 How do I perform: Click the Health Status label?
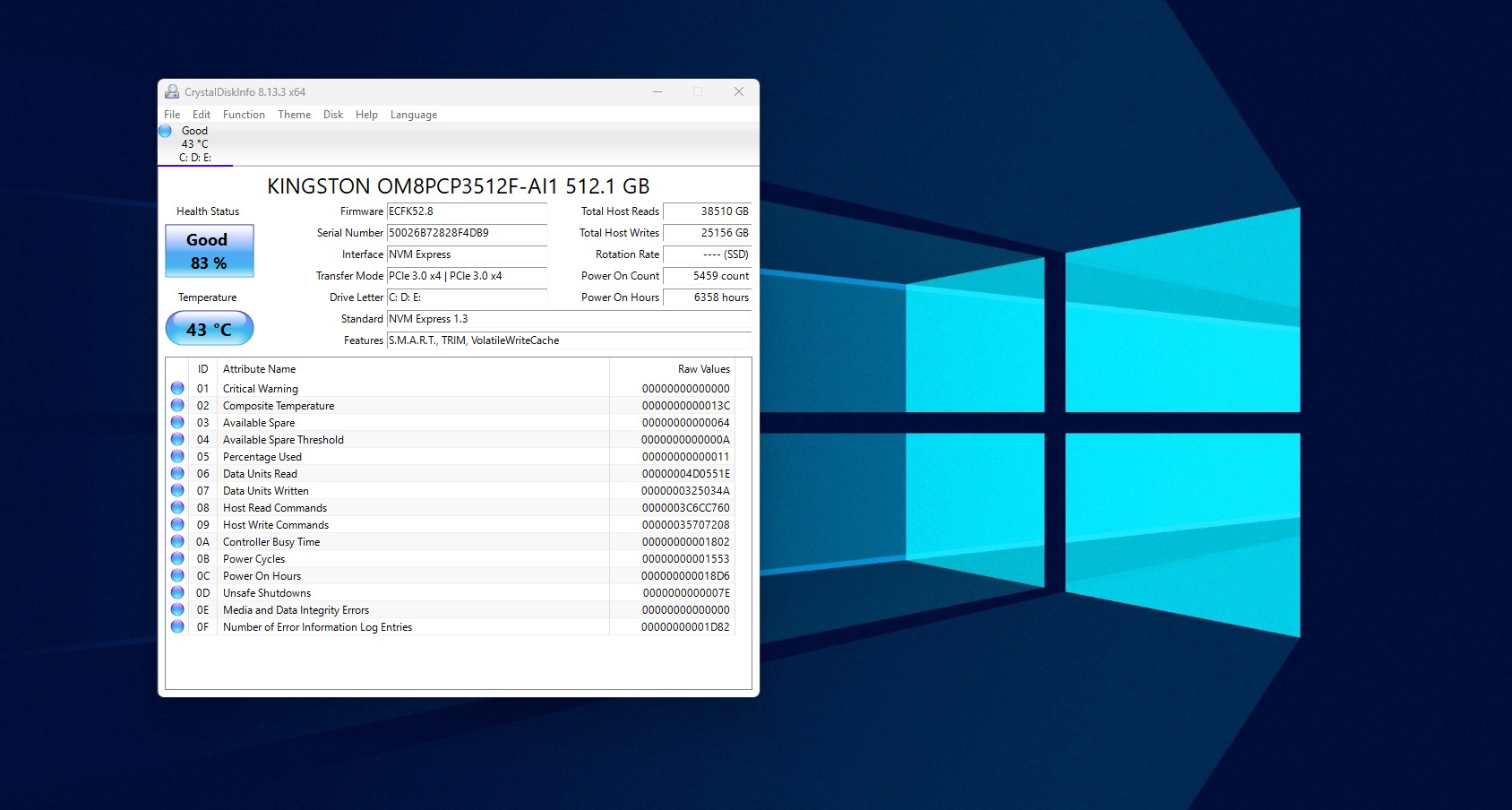208,211
